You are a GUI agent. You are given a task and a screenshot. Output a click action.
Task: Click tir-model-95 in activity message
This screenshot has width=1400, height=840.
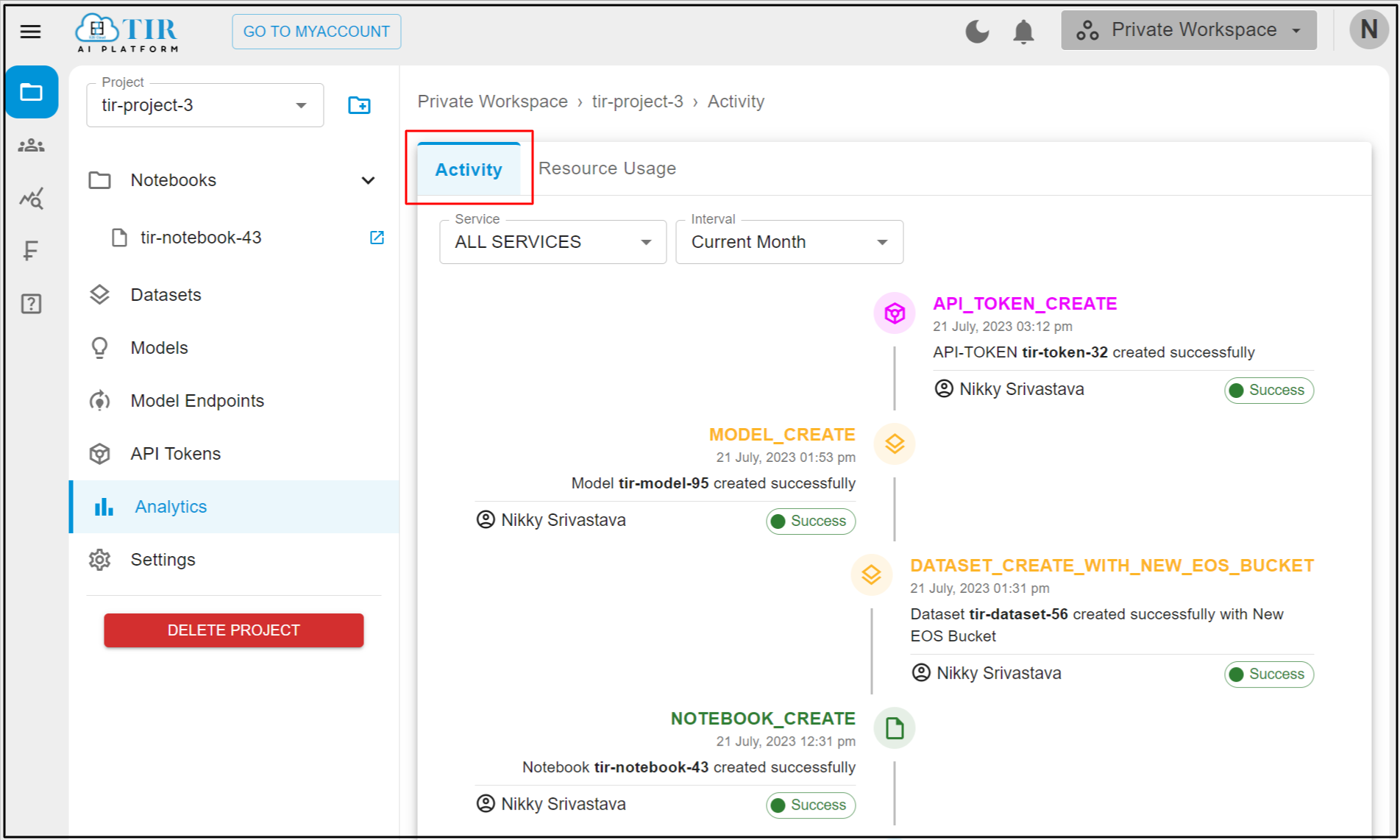click(664, 483)
